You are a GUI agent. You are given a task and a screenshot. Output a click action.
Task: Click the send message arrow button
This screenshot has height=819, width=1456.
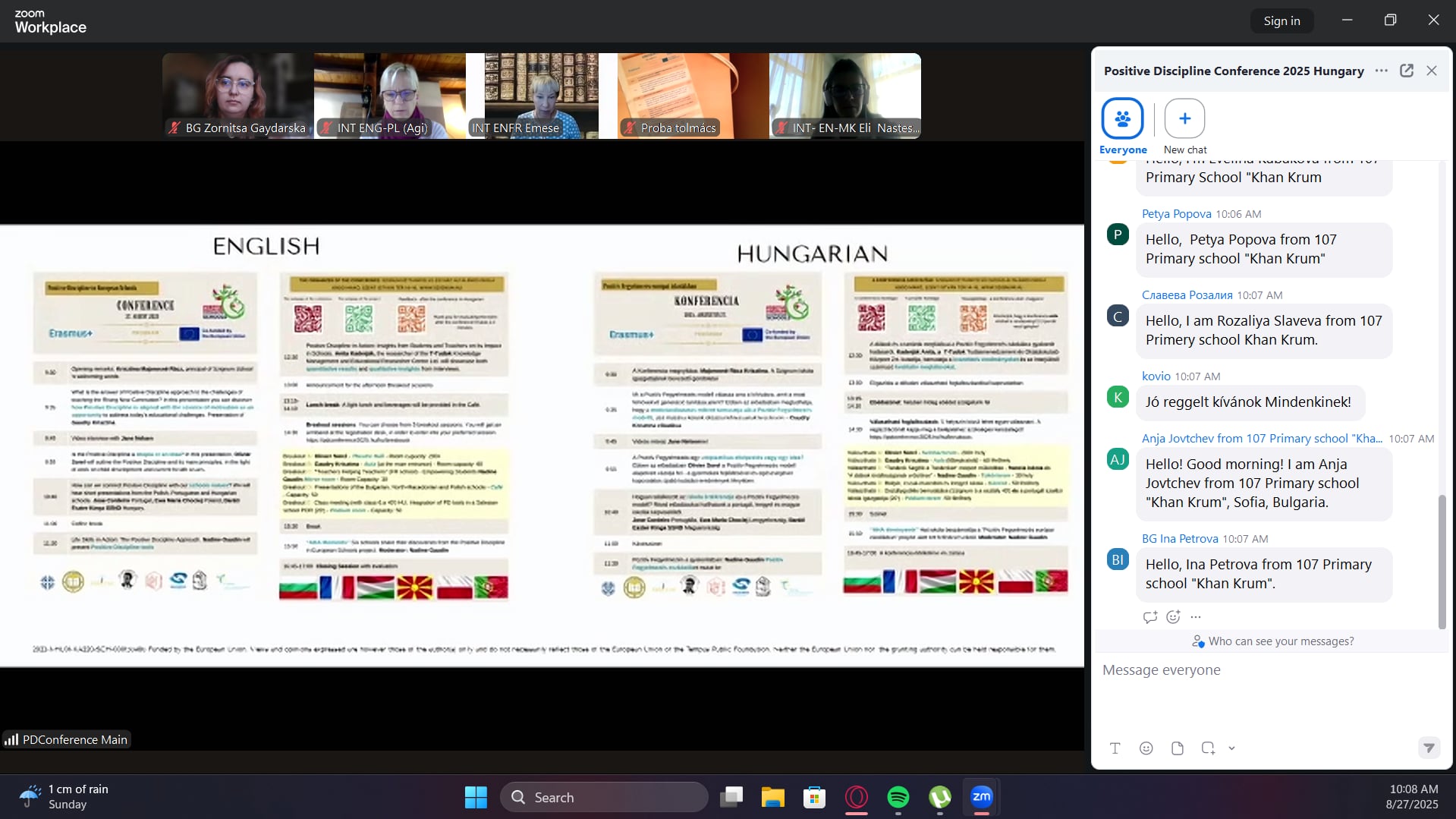click(1429, 748)
